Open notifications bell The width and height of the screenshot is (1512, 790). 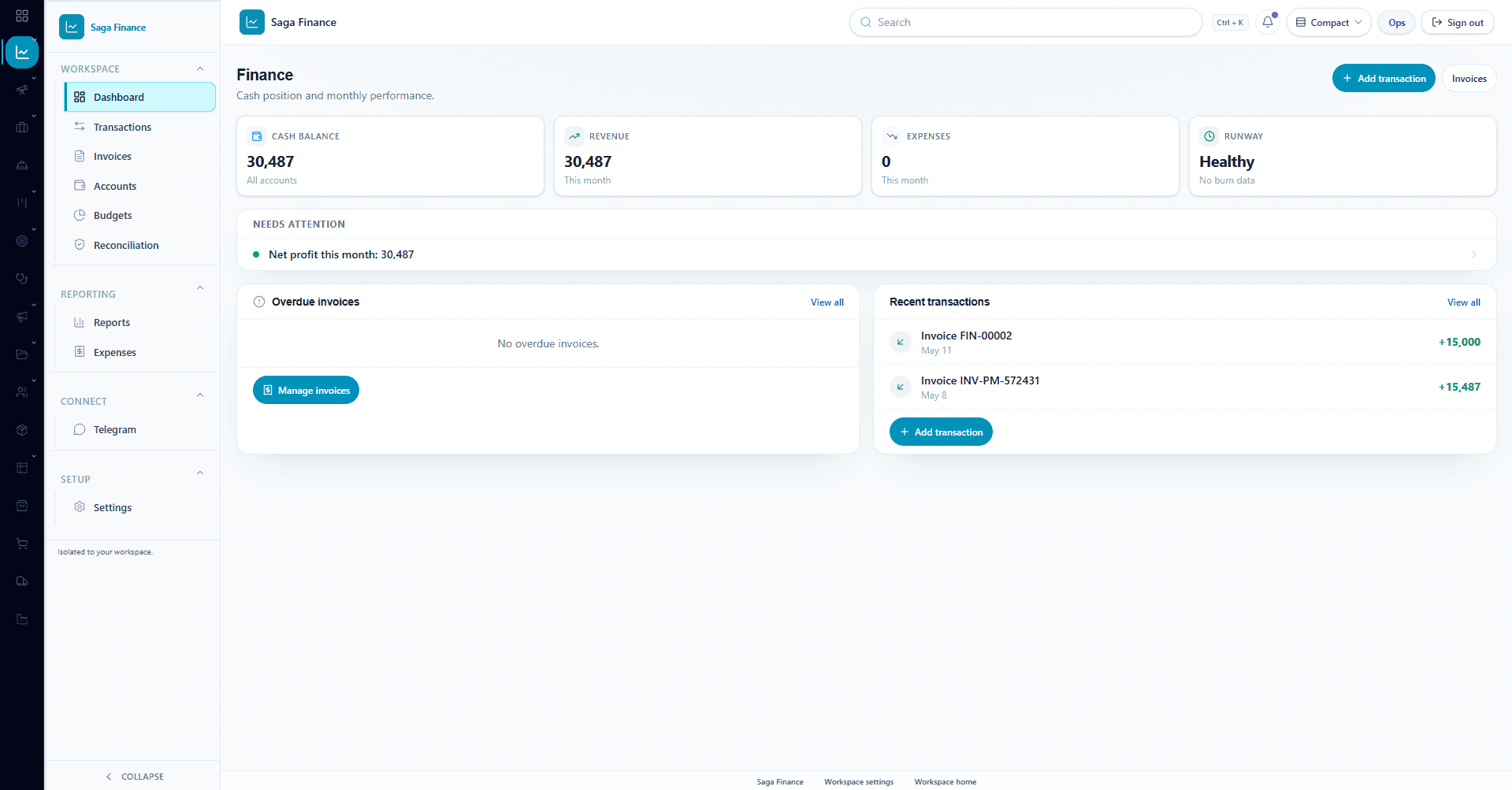(x=1268, y=22)
